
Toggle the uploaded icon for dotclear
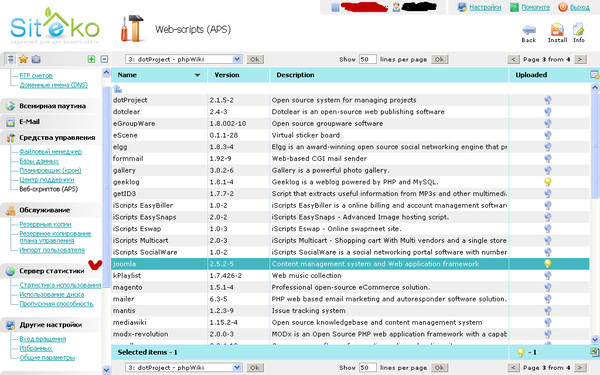548,112
